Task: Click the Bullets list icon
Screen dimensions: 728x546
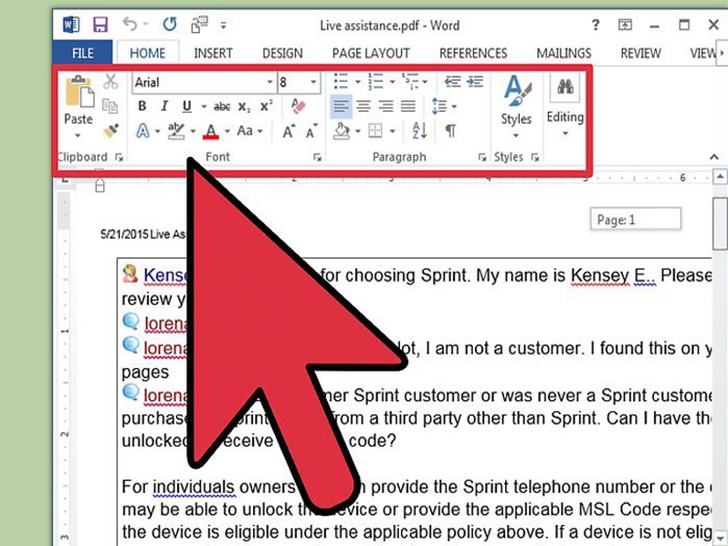Action: pos(341,82)
